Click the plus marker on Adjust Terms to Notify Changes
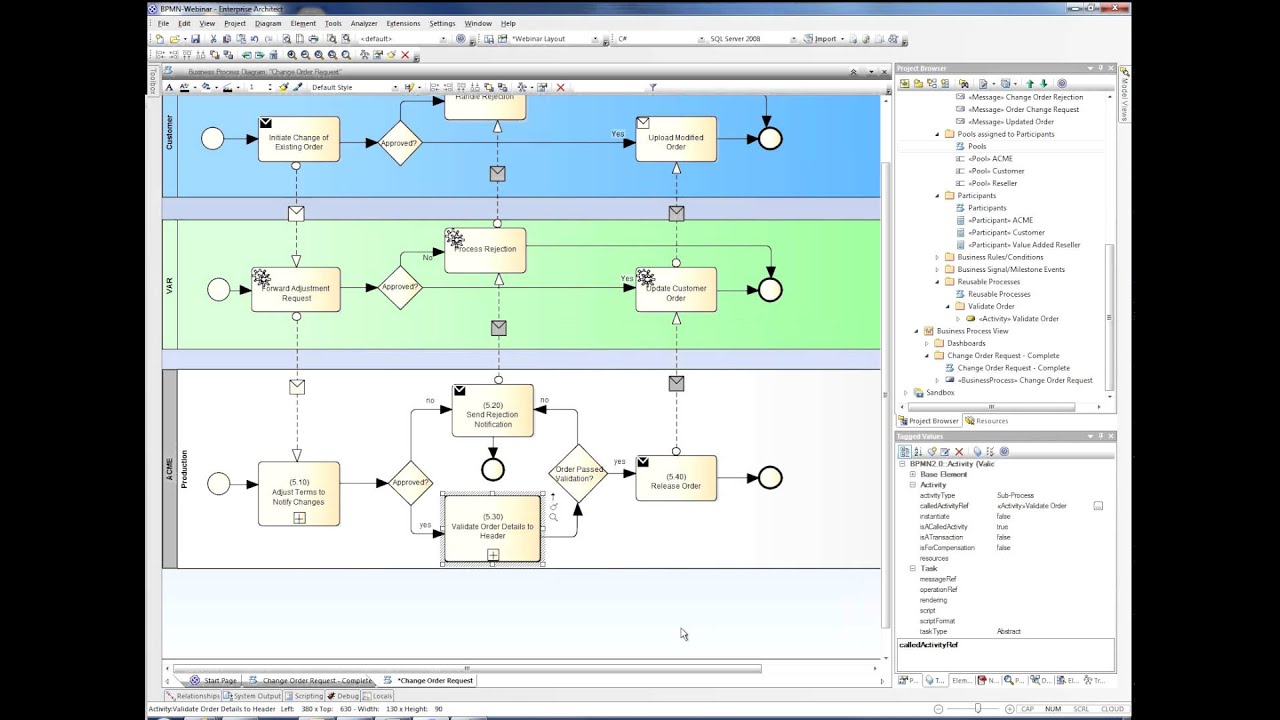 click(x=299, y=518)
